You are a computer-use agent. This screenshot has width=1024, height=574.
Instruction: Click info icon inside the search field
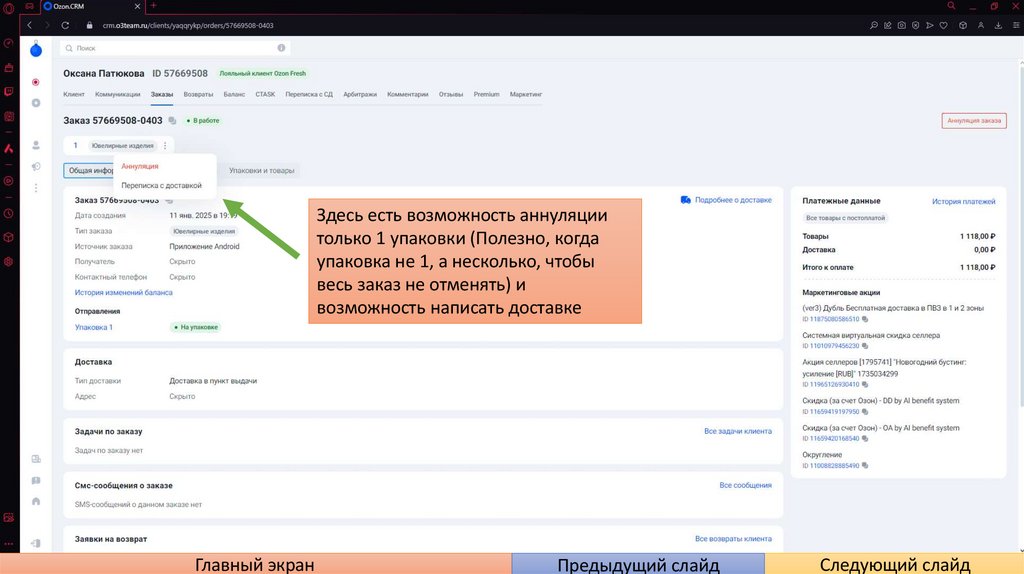(281, 48)
